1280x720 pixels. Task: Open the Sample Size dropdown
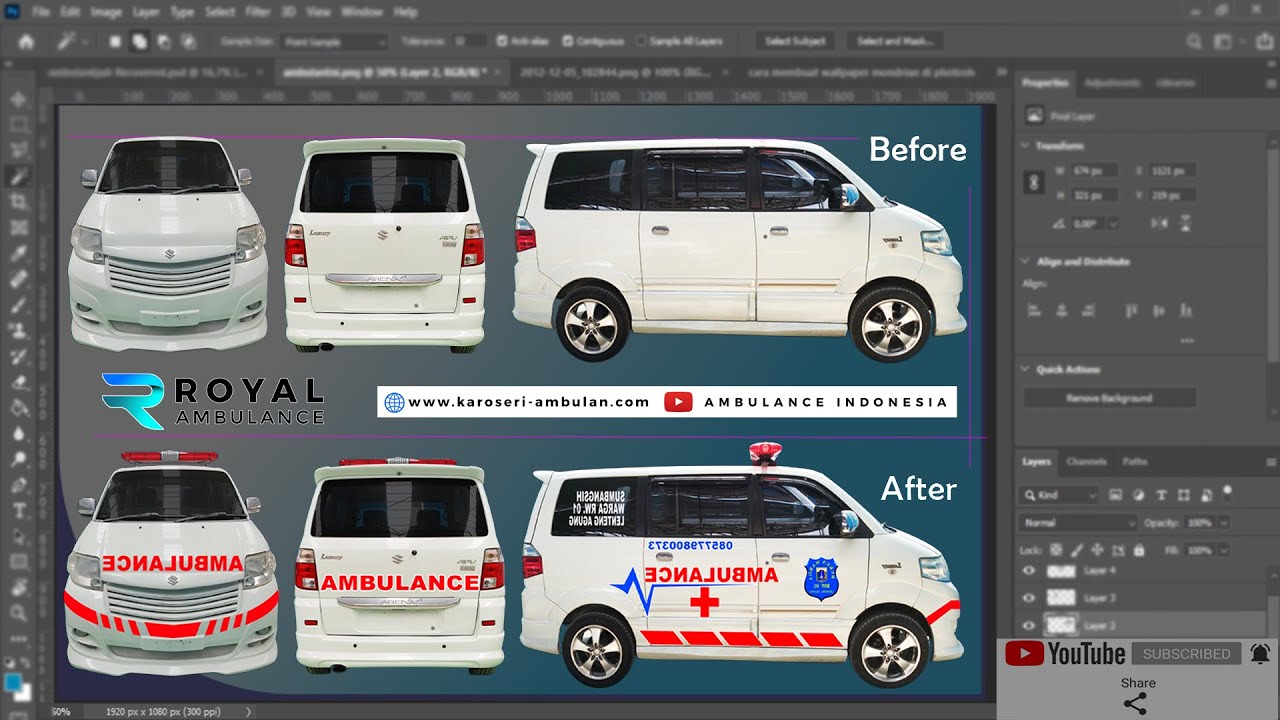[333, 42]
